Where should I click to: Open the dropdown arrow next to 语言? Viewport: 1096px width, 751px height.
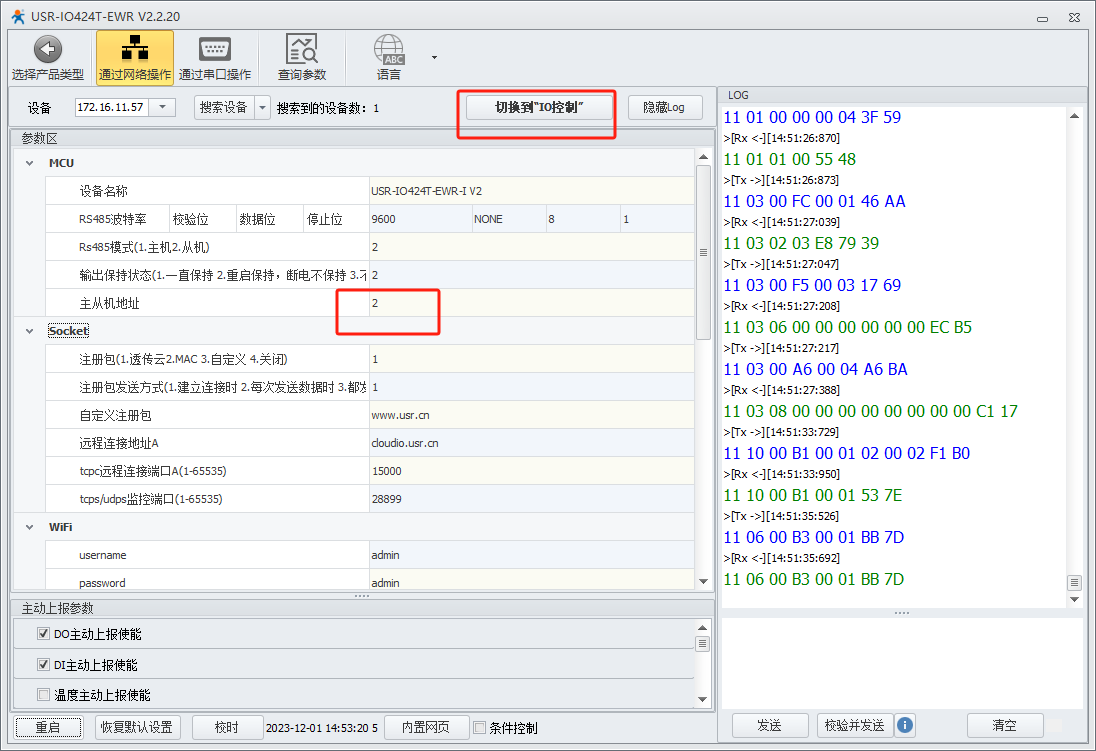(x=434, y=57)
